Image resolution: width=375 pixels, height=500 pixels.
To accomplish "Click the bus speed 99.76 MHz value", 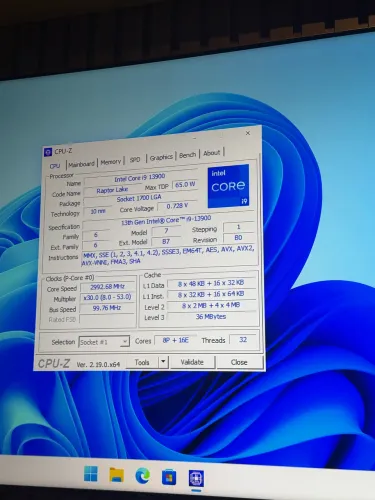I will pyautogui.click(x=107, y=308).
